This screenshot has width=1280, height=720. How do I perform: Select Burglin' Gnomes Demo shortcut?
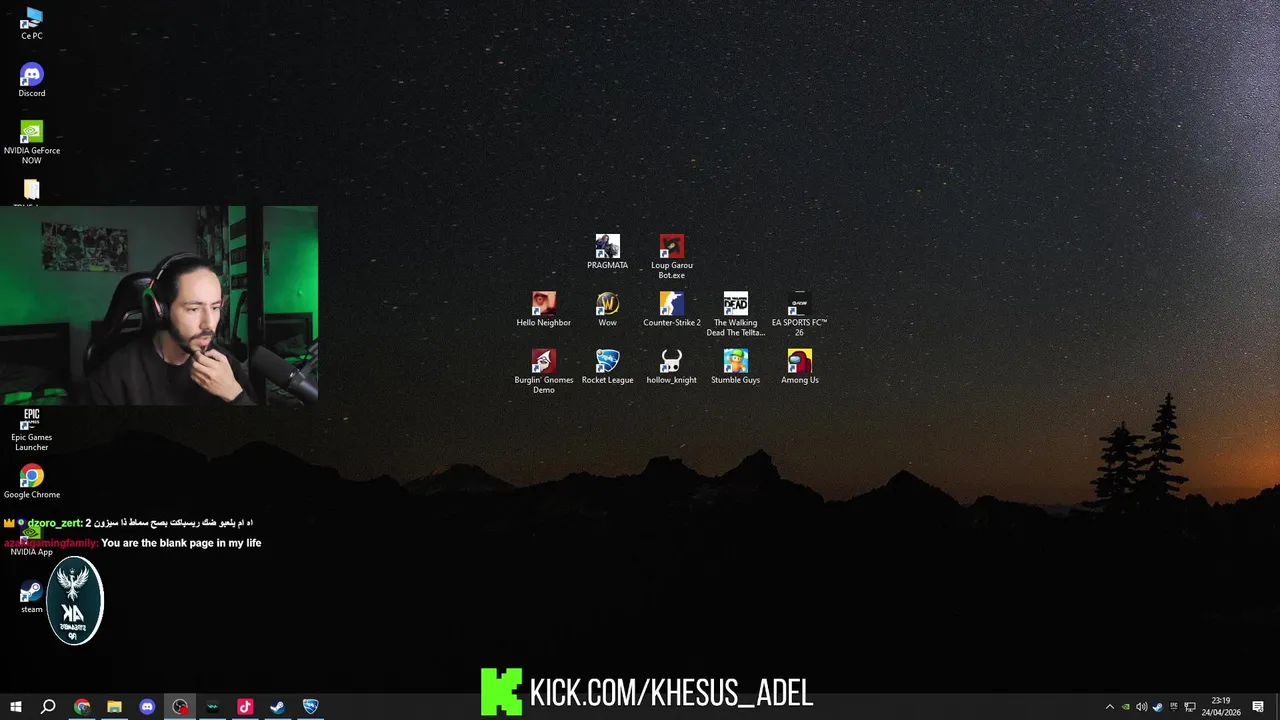(544, 371)
